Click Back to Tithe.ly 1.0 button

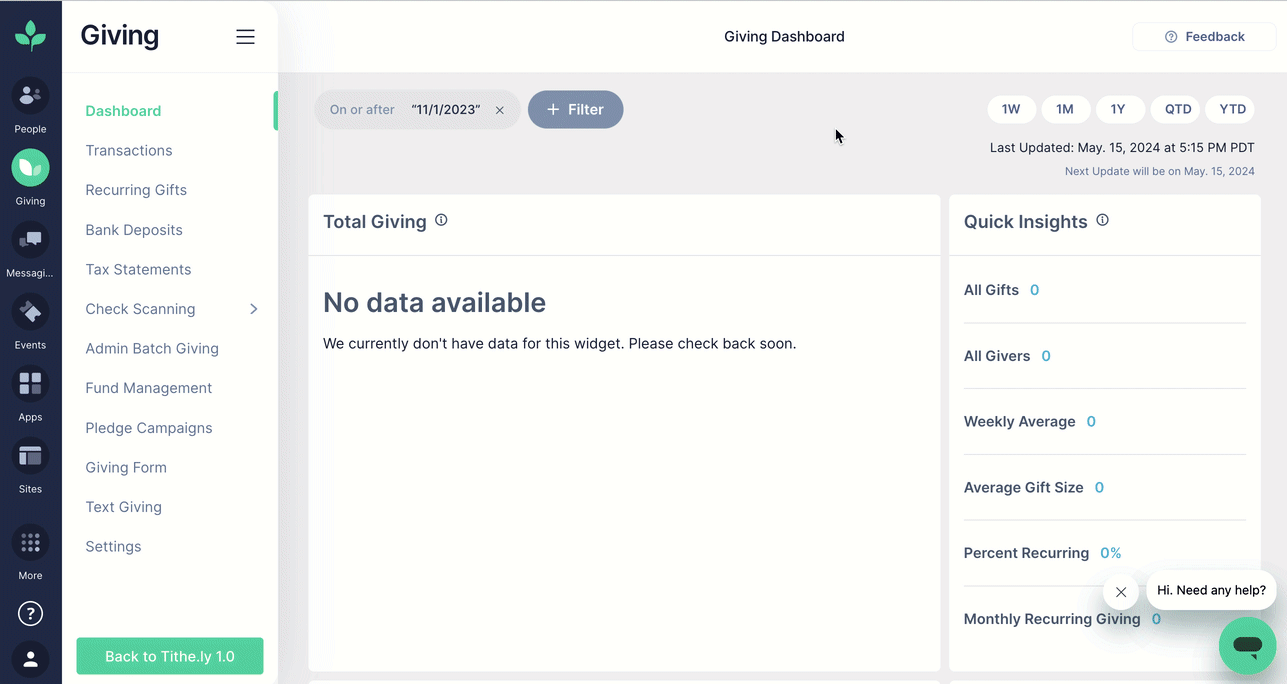170,657
